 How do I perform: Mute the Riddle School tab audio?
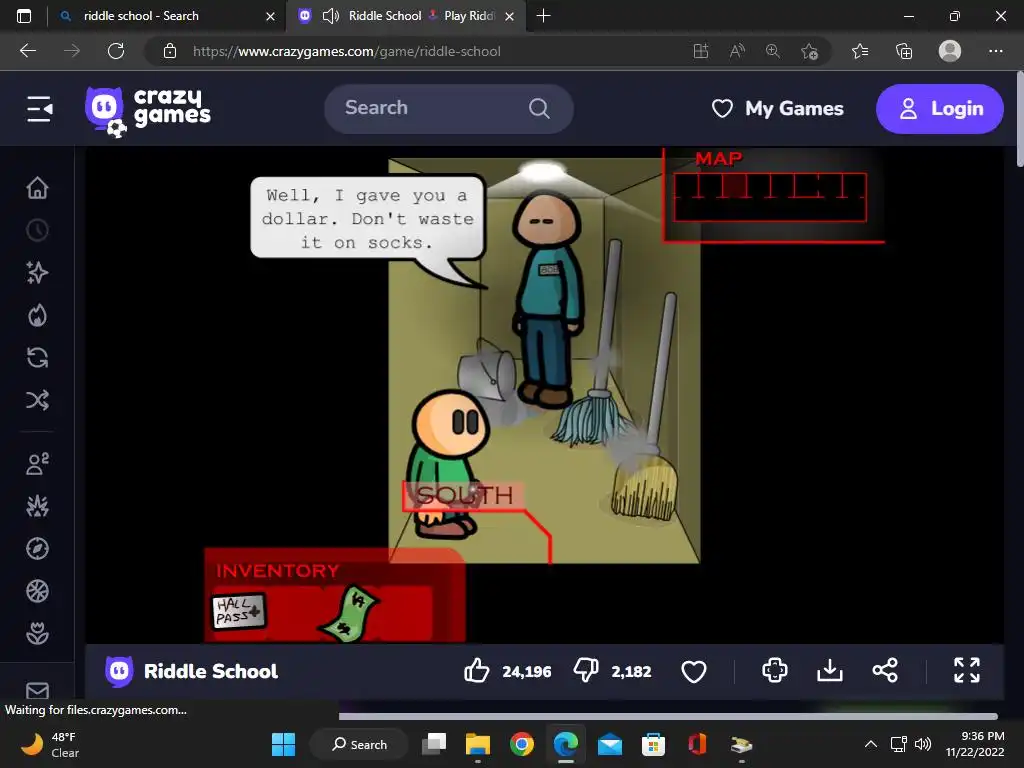(331, 16)
